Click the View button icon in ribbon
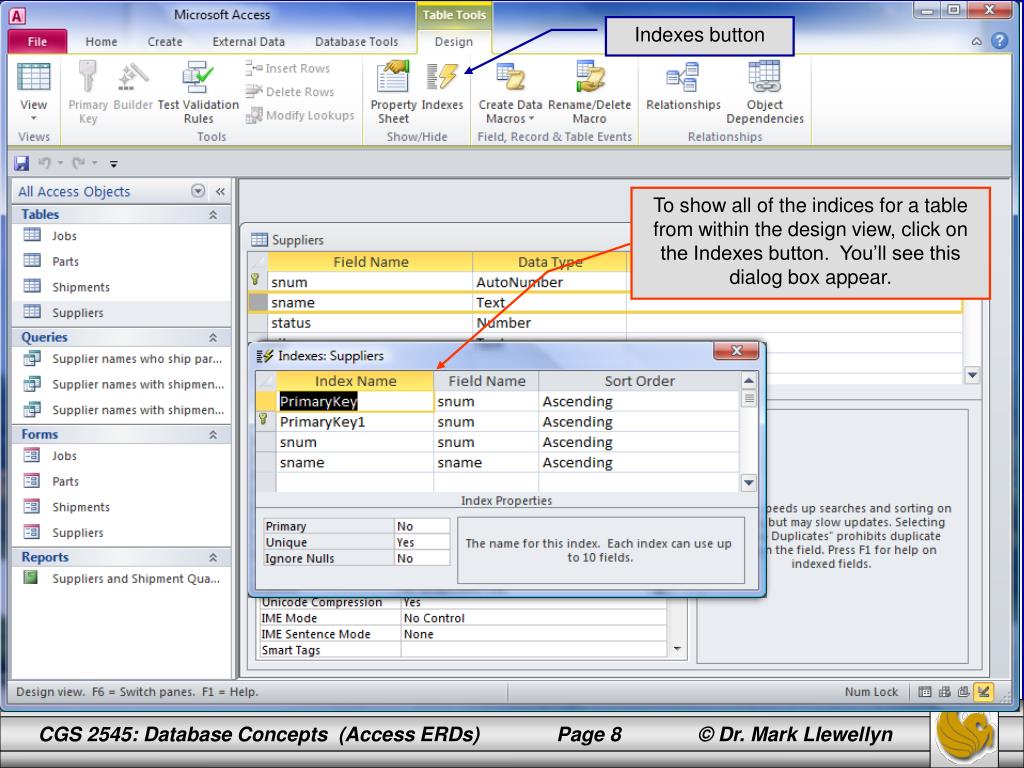1024x768 pixels. click(33, 78)
